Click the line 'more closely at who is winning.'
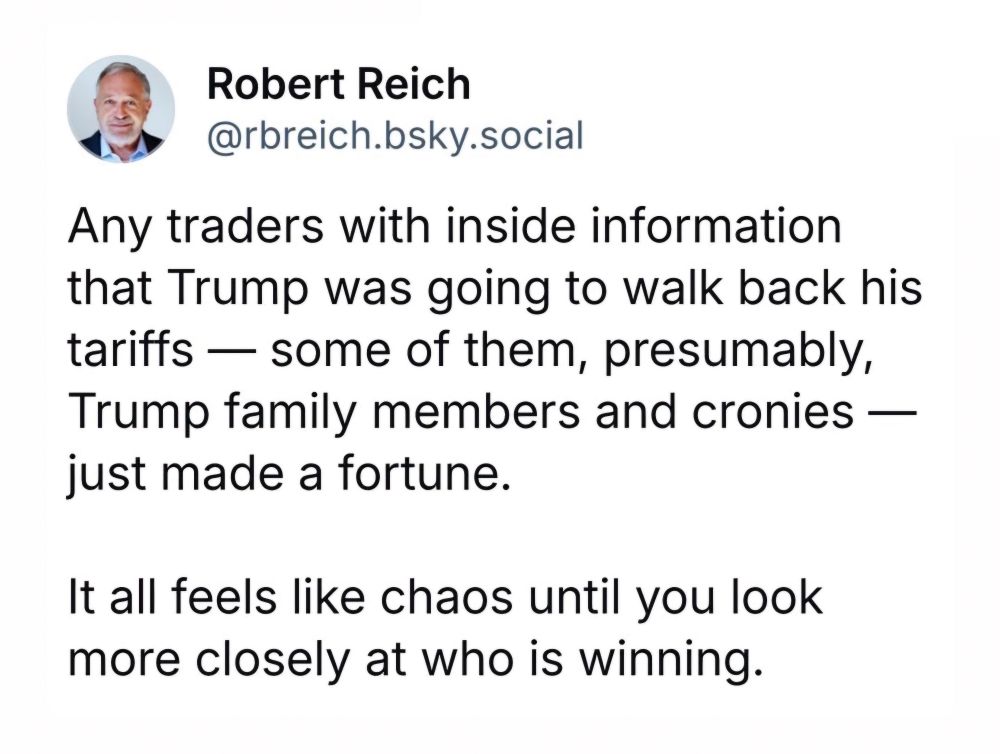This screenshot has width=1000, height=754. [x=409, y=658]
